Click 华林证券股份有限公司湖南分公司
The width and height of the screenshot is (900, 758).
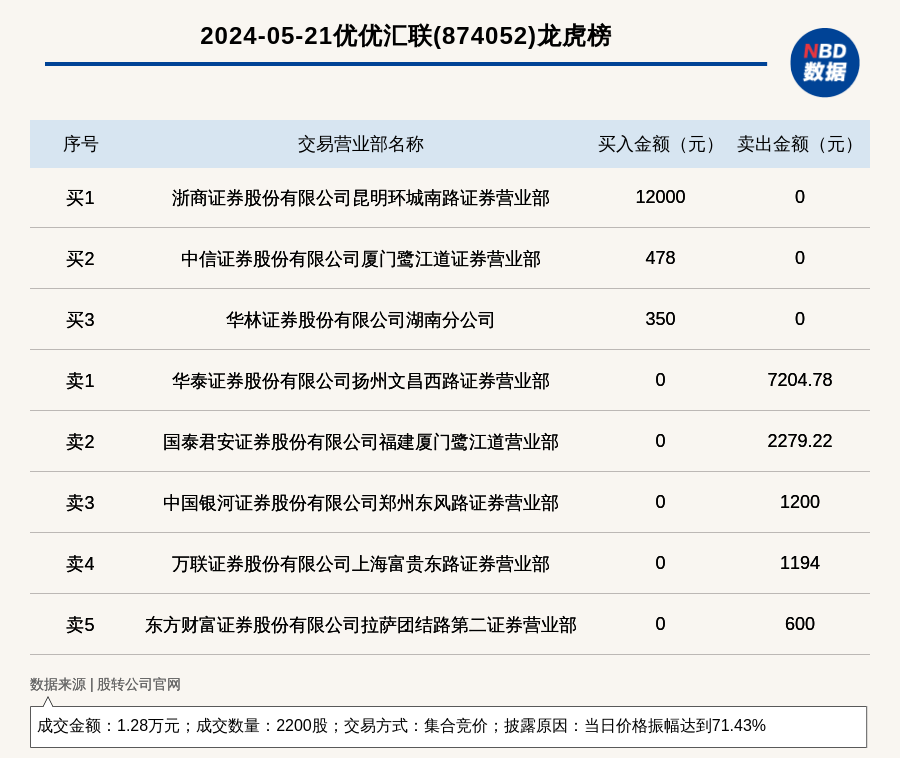[360, 320]
